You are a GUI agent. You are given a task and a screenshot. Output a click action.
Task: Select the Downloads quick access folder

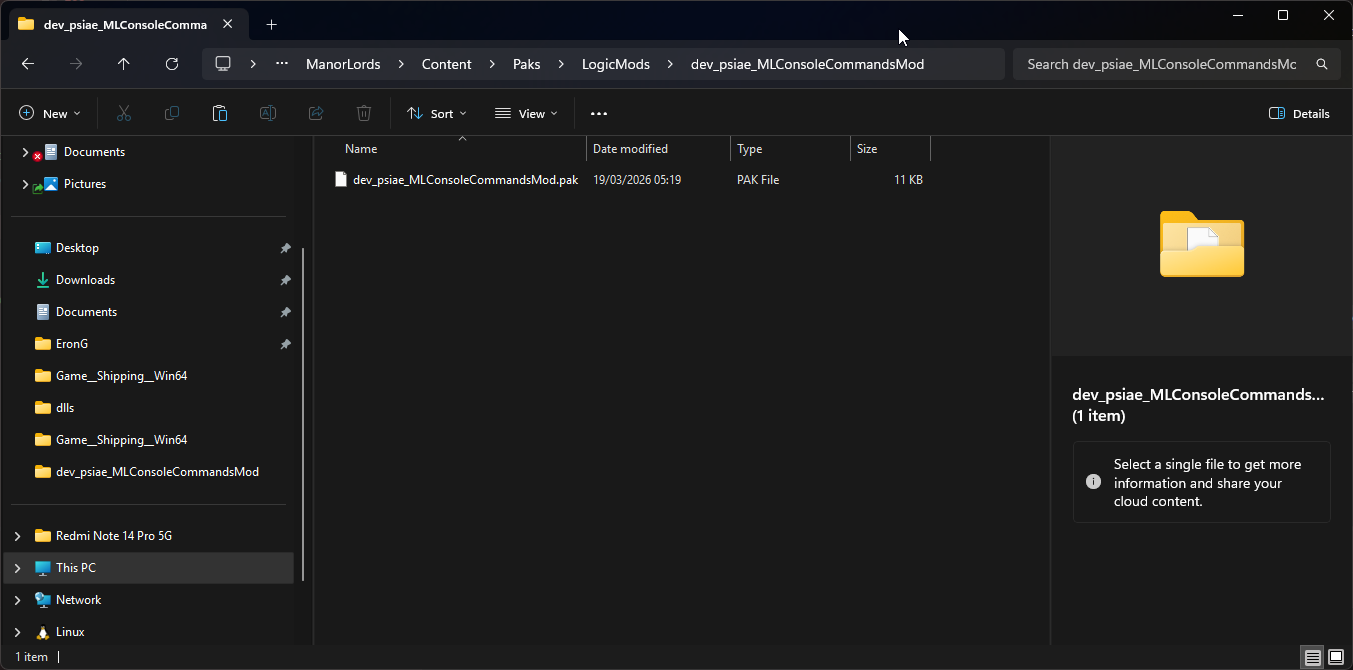[x=85, y=280]
